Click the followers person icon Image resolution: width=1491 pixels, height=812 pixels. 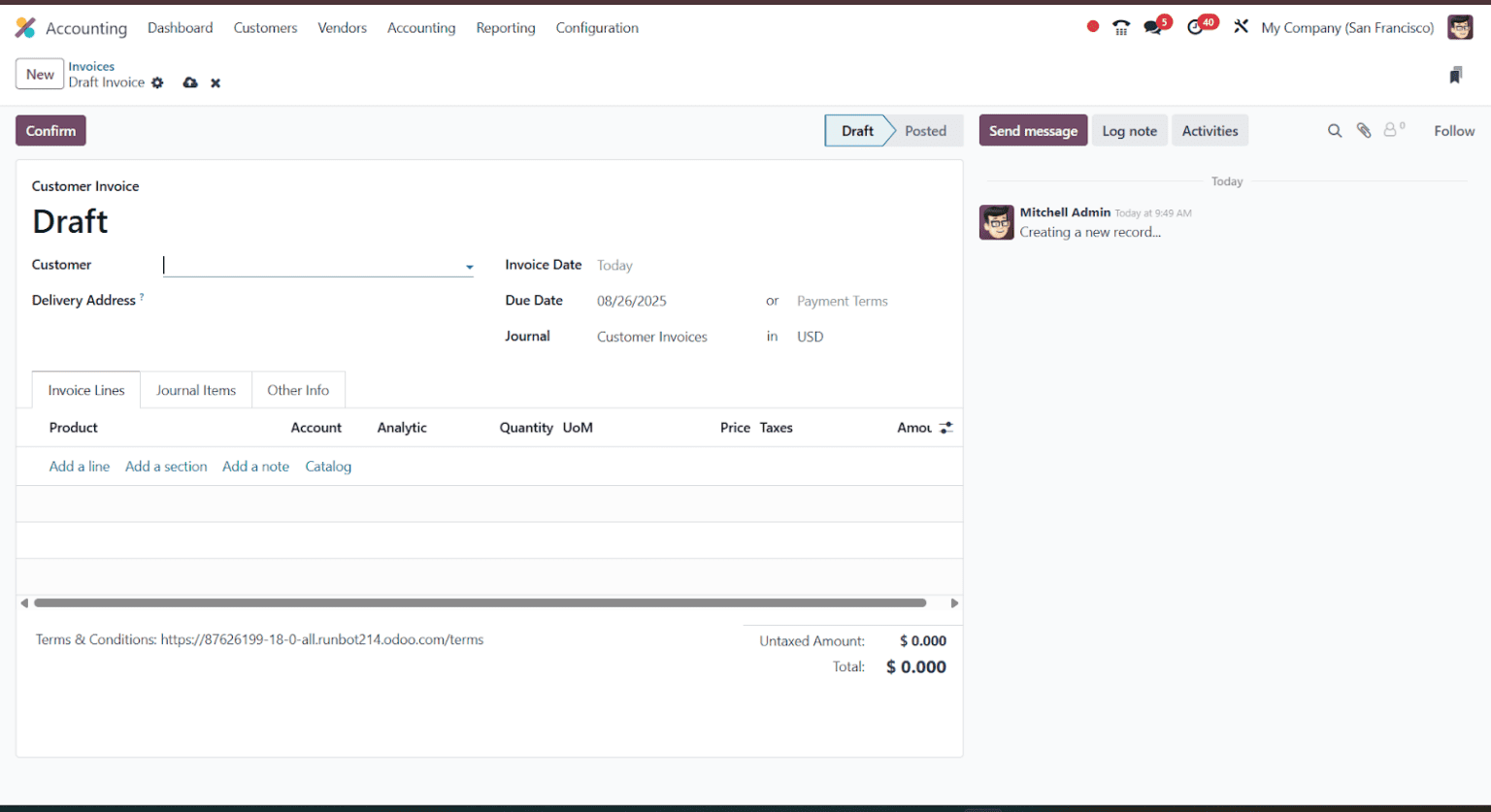point(1392,129)
